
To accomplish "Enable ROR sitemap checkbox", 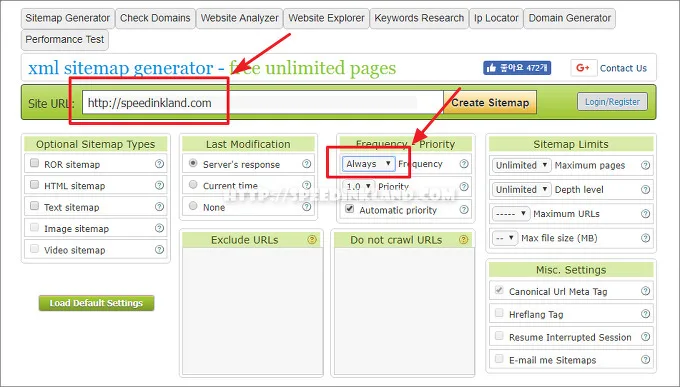I will point(34,163).
